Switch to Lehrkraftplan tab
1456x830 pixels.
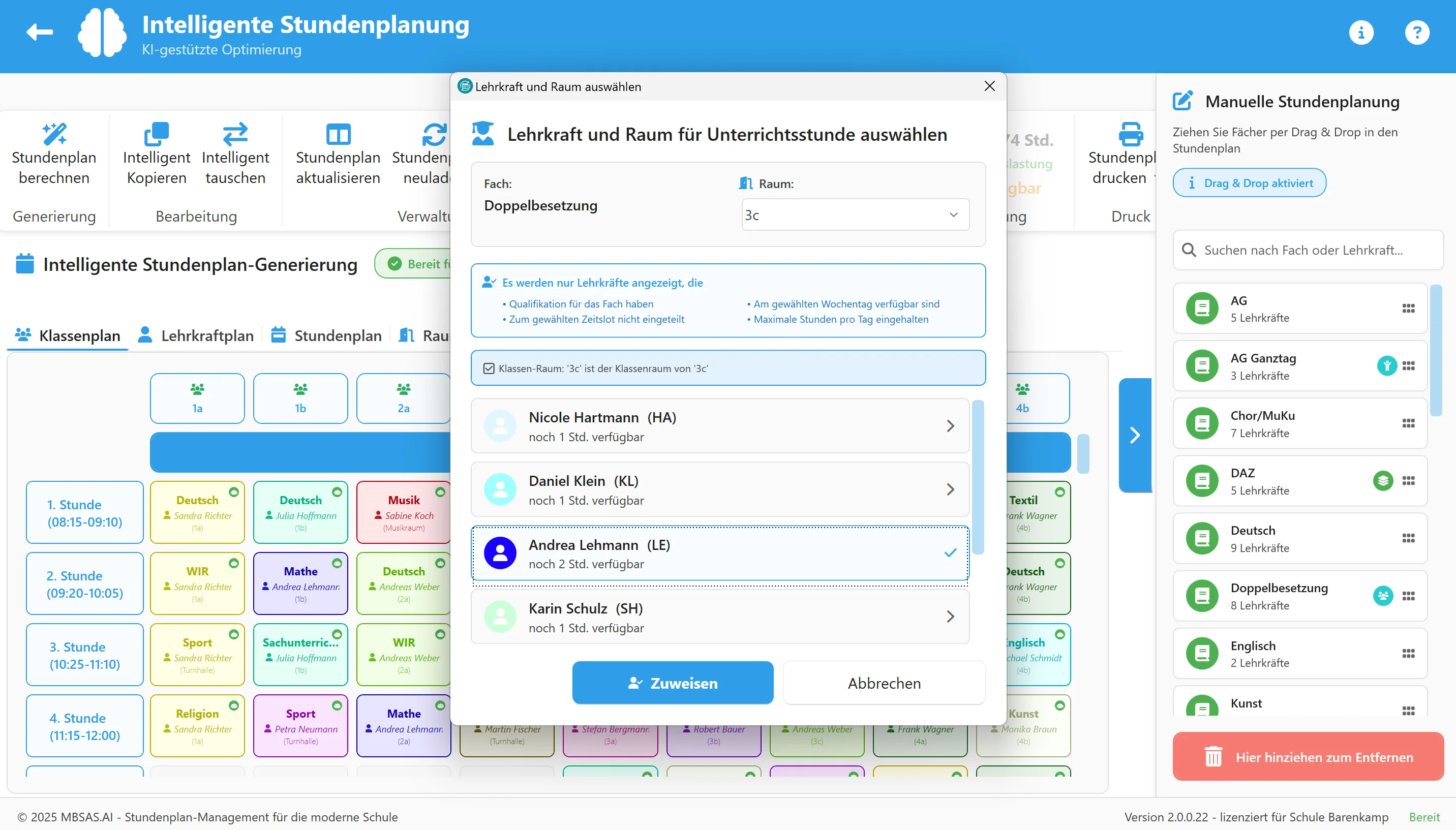pyautogui.click(x=196, y=335)
